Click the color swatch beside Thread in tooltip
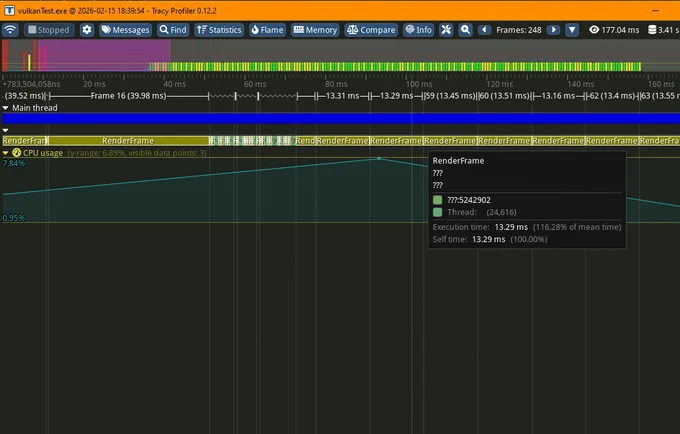 click(x=438, y=212)
